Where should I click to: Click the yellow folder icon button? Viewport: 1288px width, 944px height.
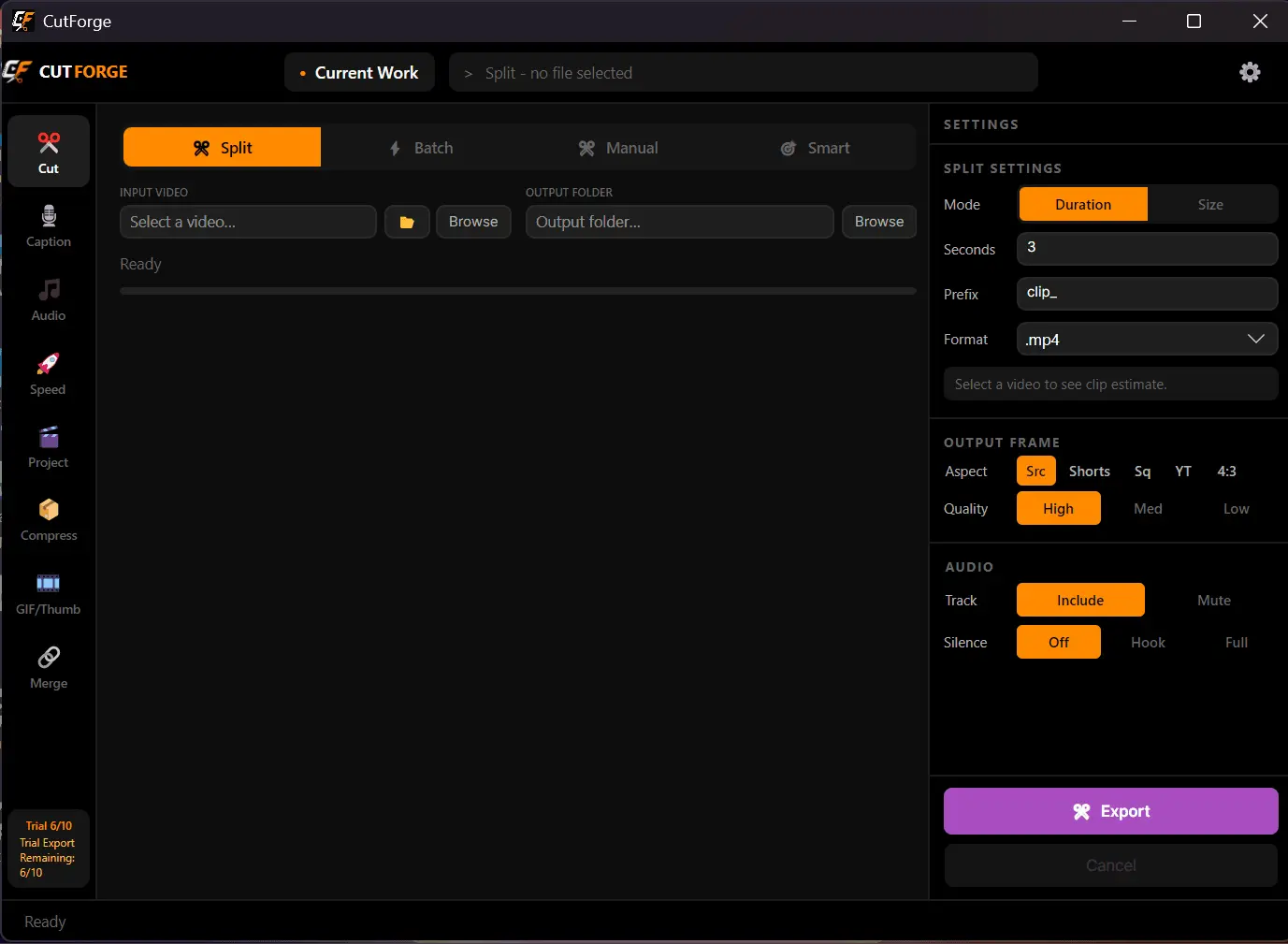coord(407,222)
